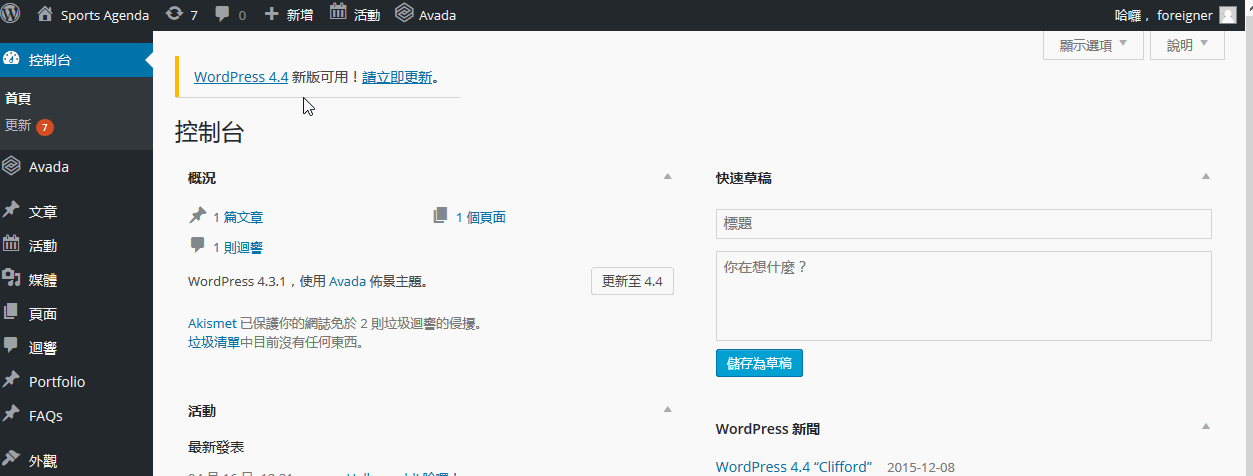Click the 外觀 appearance brush icon
This screenshot has width=1253, height=476.
click(12, 460)
